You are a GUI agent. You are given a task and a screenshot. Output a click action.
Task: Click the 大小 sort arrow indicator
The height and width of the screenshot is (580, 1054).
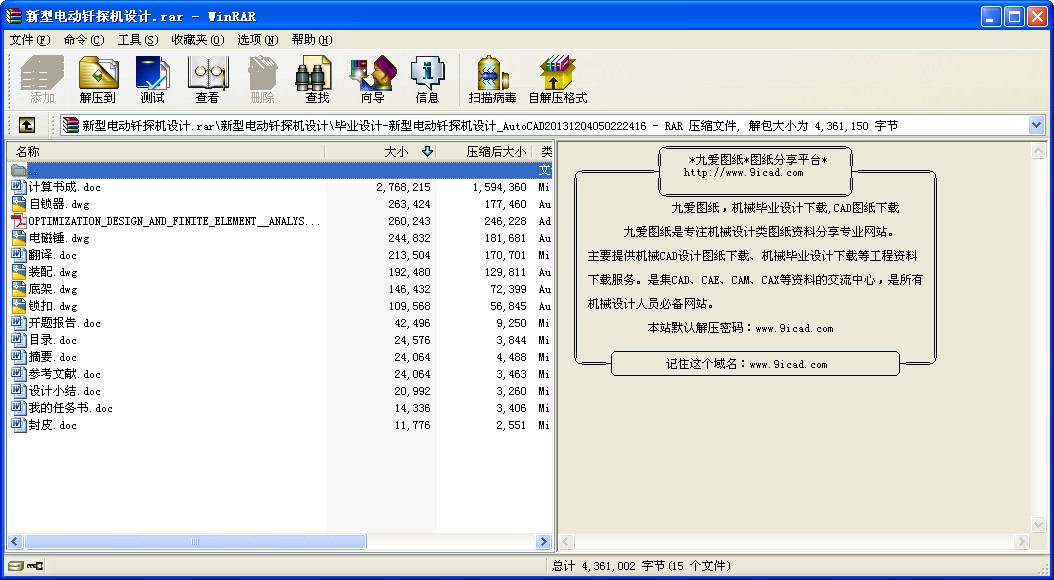(x=427, y=152)
